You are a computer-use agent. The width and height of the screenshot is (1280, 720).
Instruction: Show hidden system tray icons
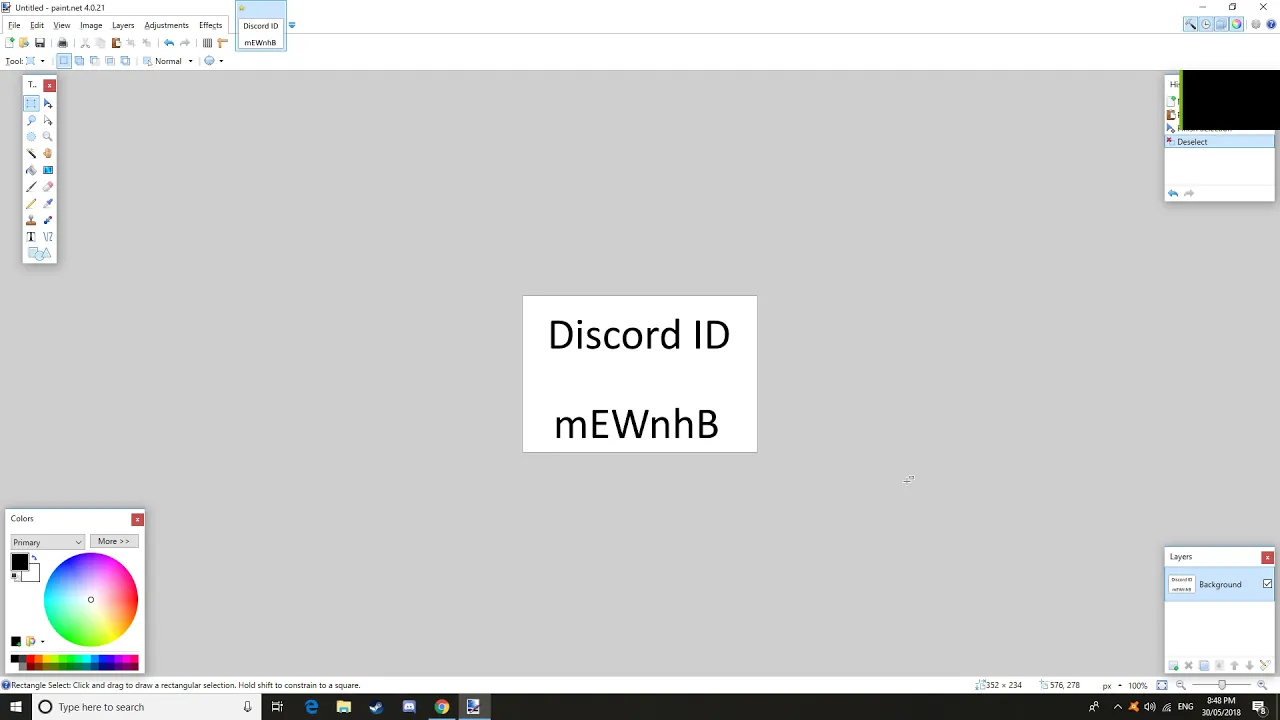click(1117, 707)
